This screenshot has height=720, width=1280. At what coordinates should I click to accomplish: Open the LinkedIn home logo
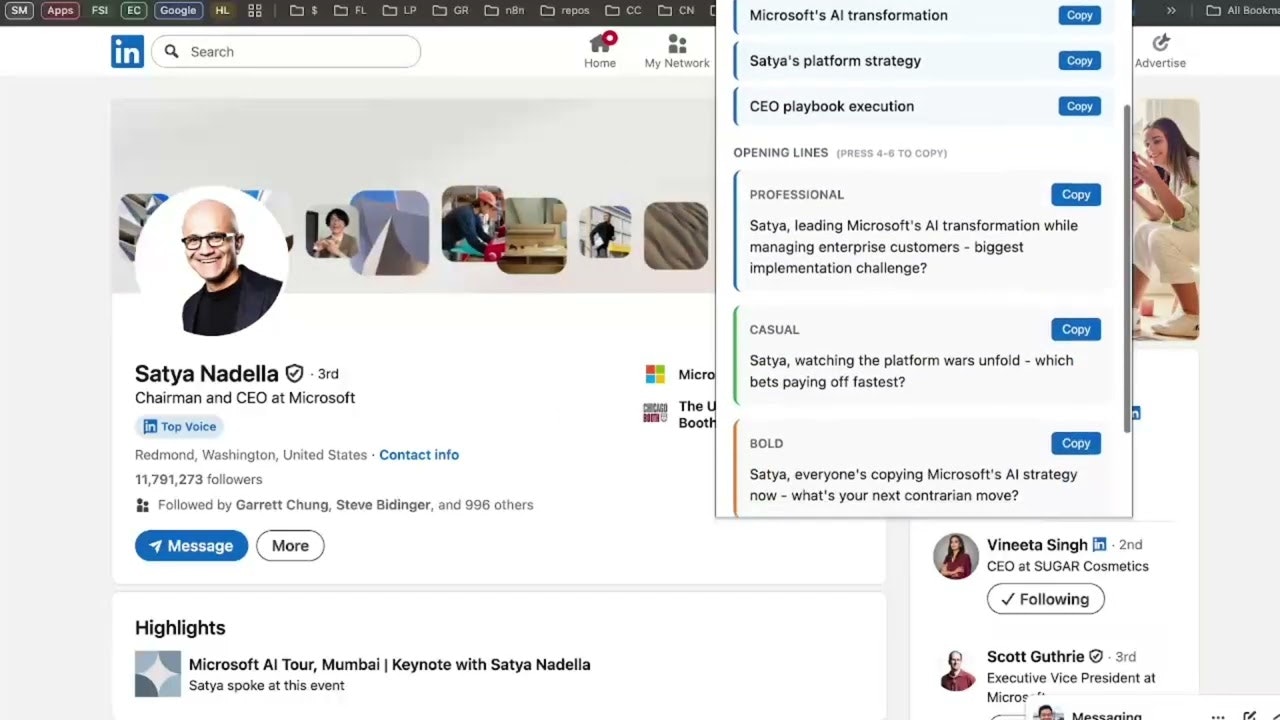pos(127,51)
